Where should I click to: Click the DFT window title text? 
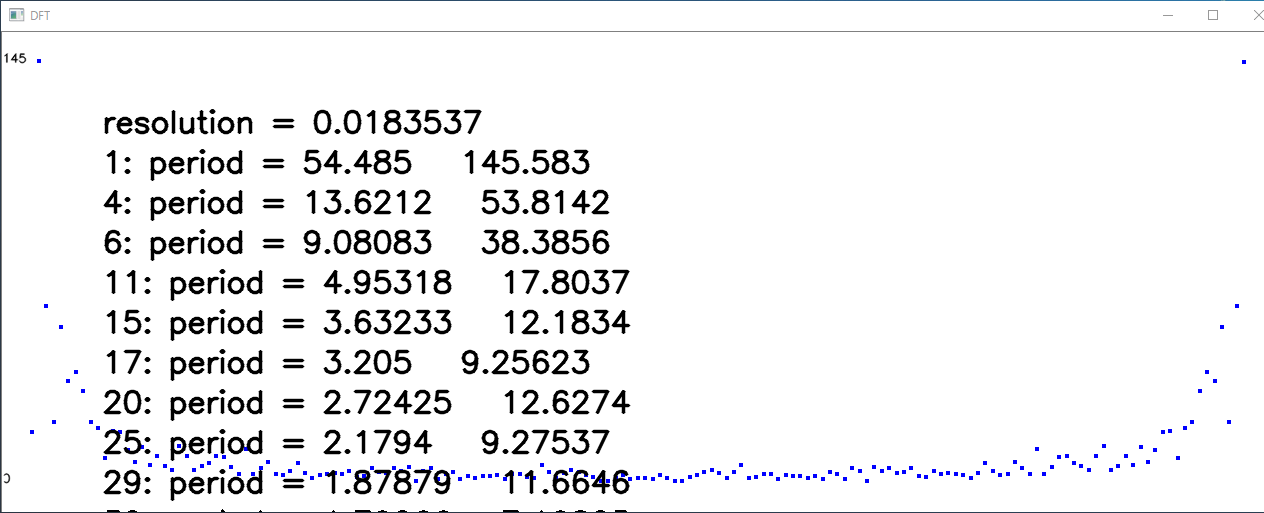(x=38, y=15)
